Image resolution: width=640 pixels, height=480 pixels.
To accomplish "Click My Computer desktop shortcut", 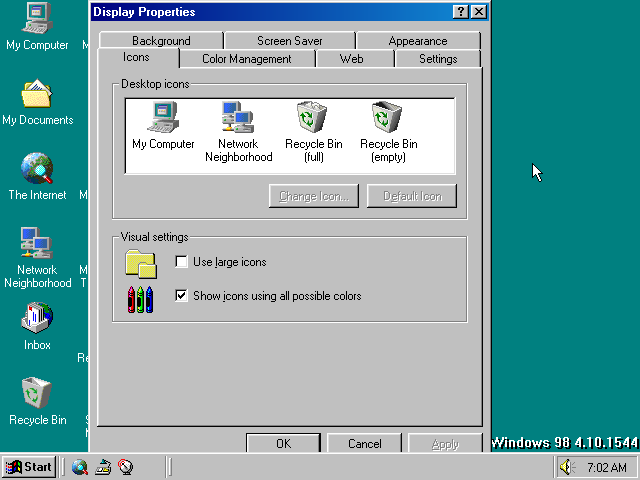I will click(37, 27).
